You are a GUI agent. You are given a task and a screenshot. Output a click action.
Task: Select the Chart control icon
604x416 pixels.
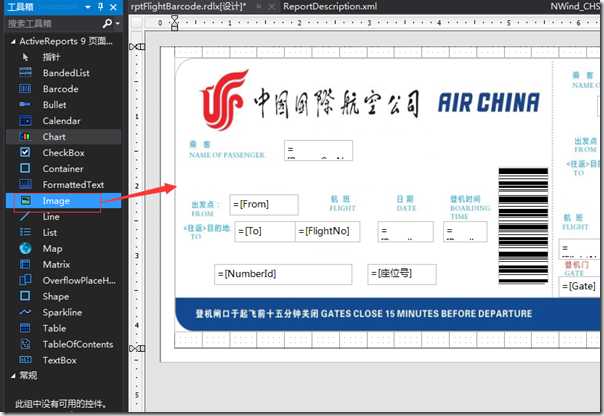point(25,137)
